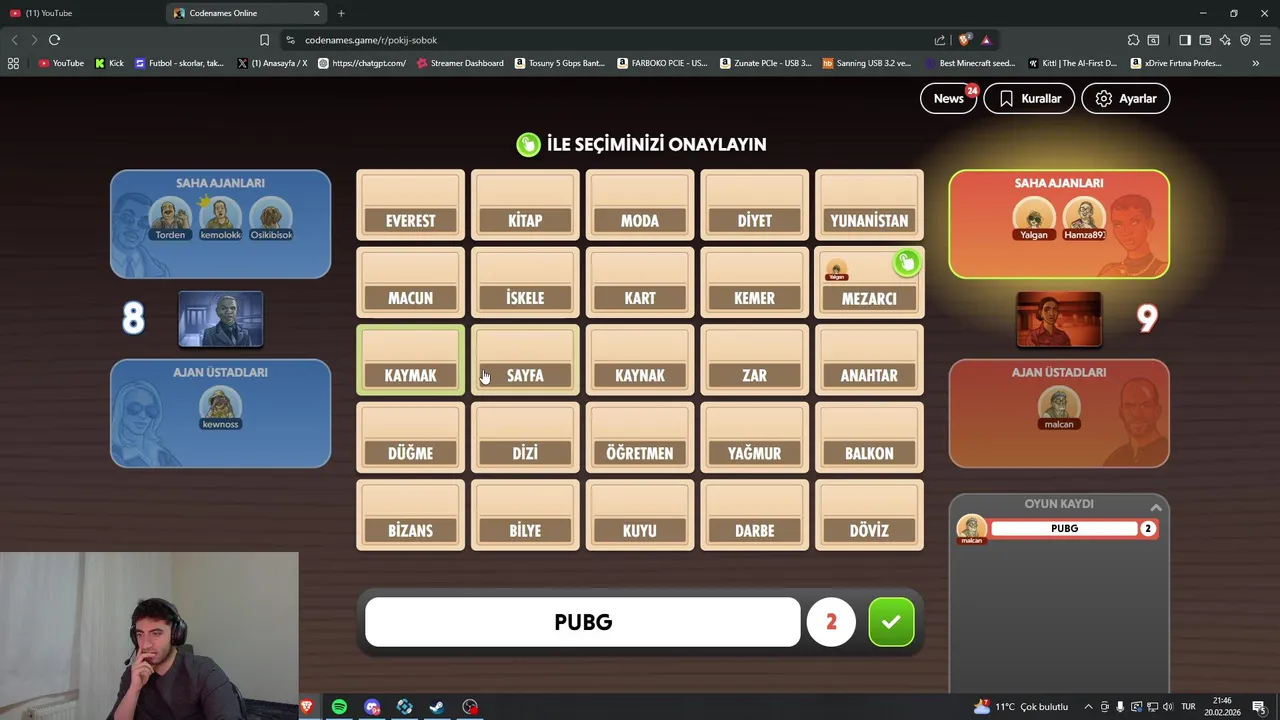Choose the DARBE word card

click(x=755, y=515)
